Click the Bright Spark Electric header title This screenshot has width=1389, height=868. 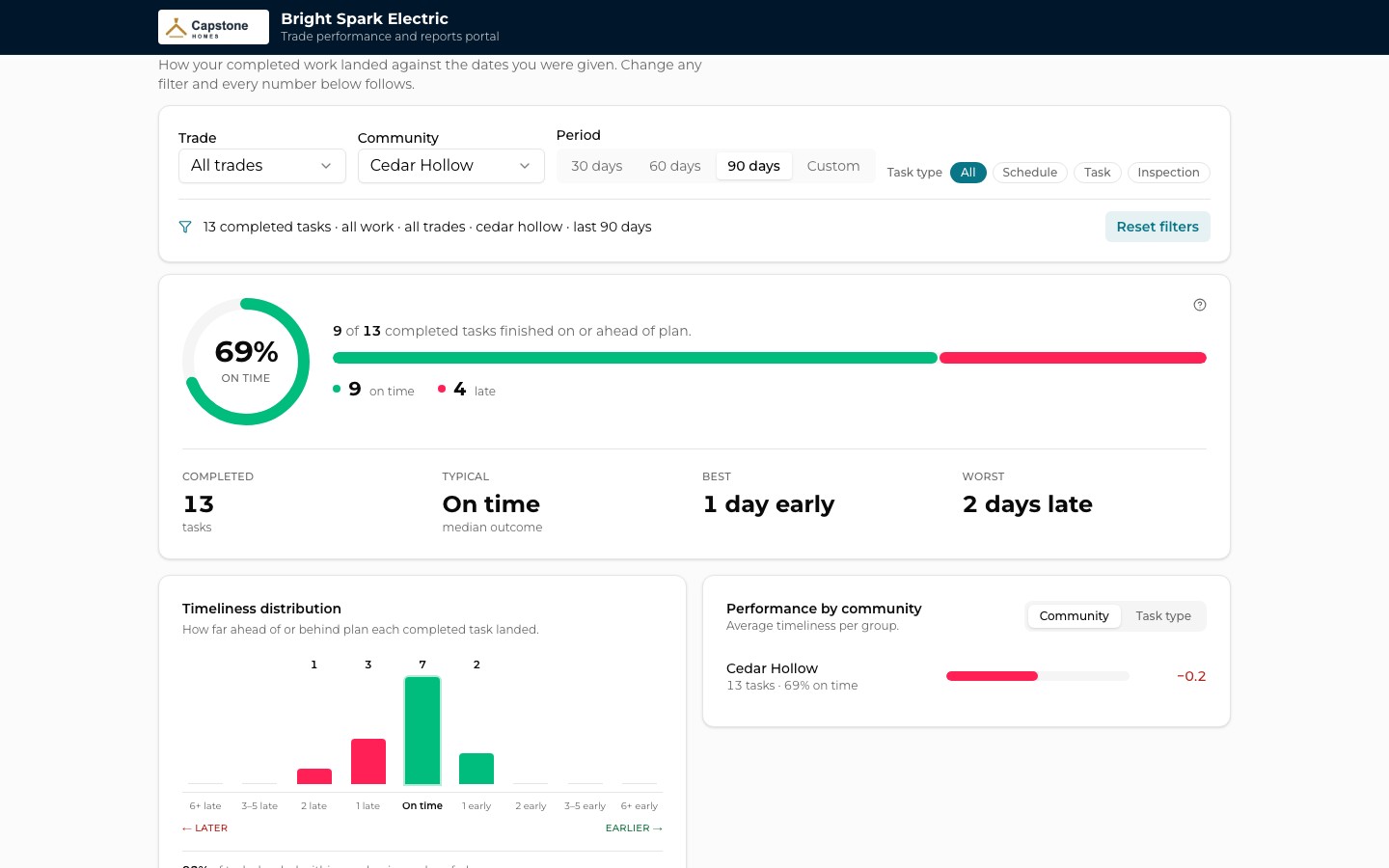[365, 18]
